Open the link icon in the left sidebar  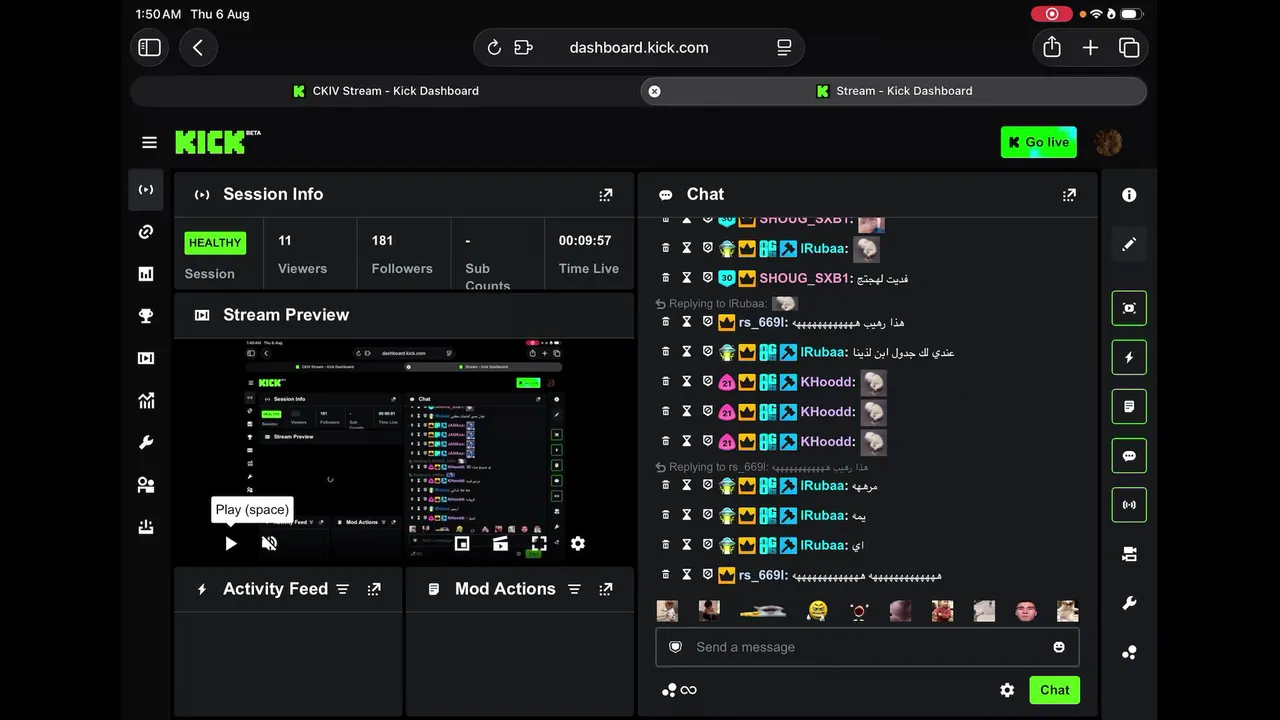(x=146, y=232)
